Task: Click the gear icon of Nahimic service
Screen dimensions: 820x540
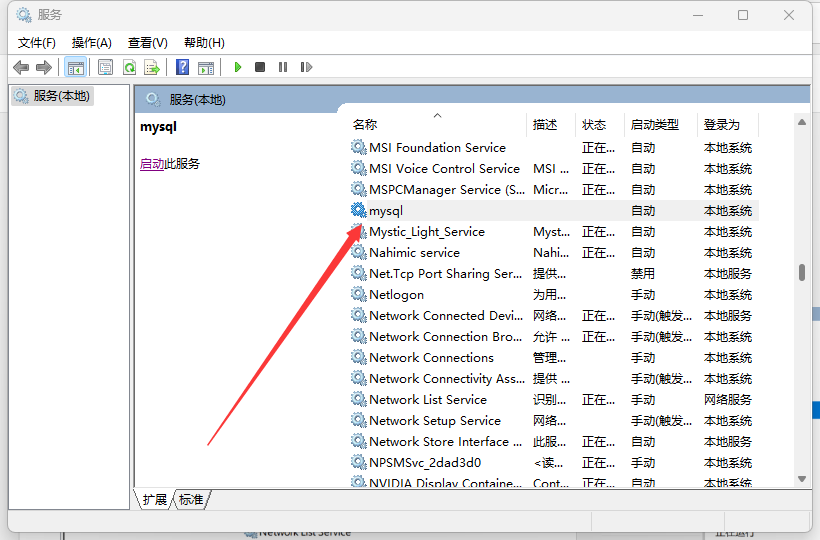Action: click(x=358, y=252)
